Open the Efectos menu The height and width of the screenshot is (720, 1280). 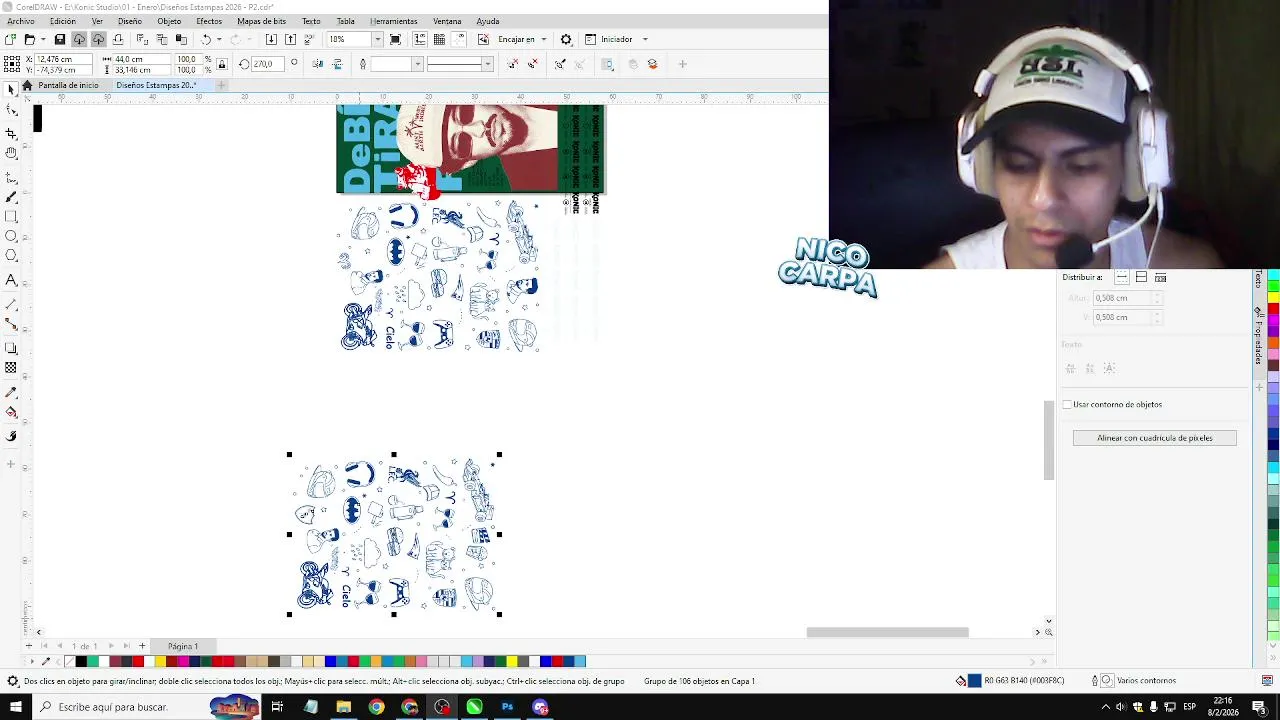209,21
